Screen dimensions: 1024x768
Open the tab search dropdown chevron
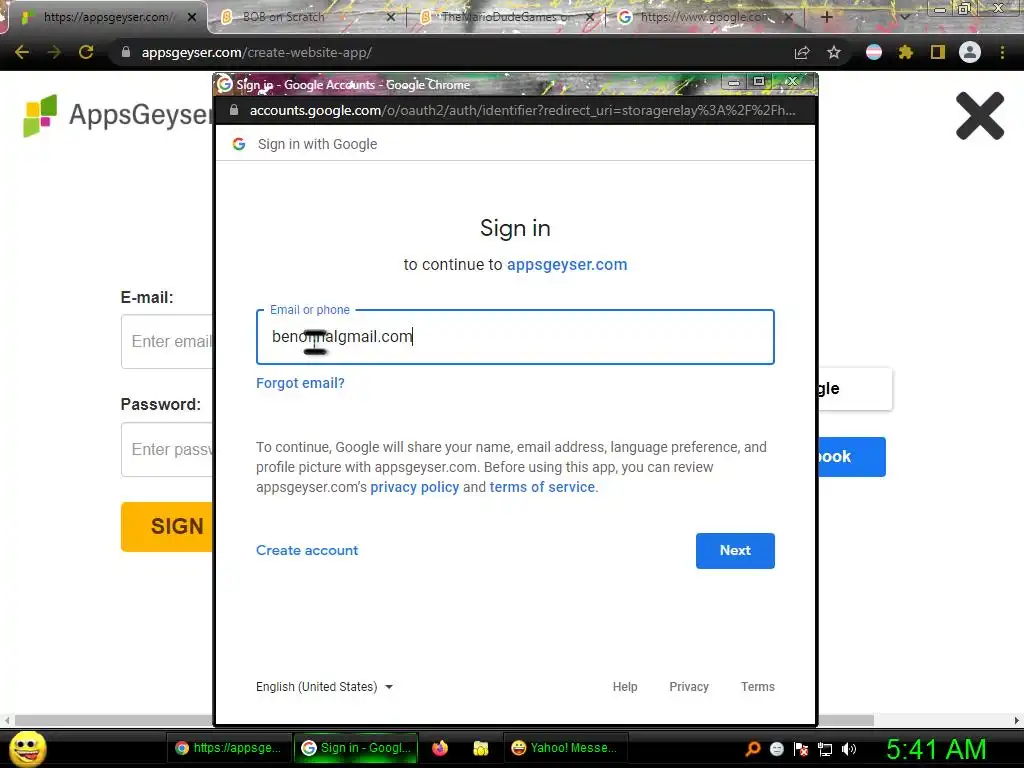pos(905,17)
